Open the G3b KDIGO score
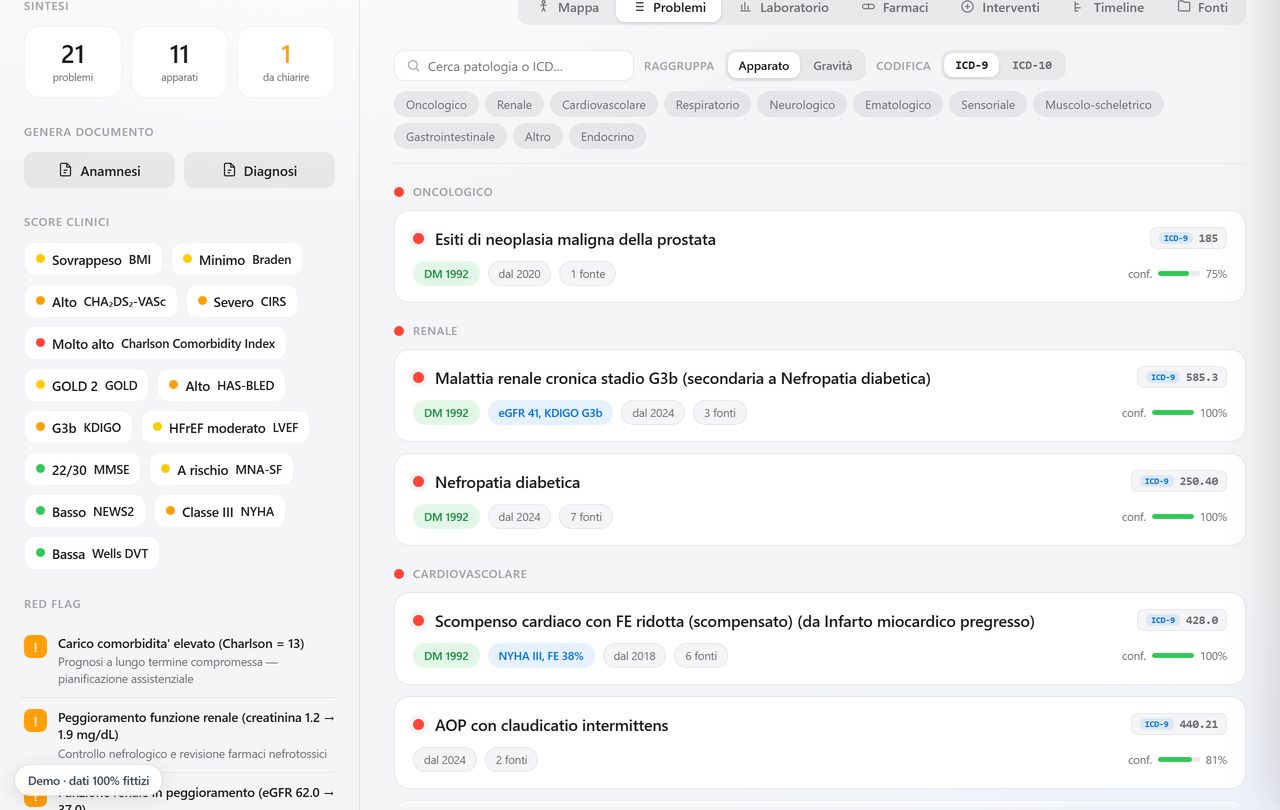Image resolution: width=1280 pixels, height=810 pixels. 78,428
